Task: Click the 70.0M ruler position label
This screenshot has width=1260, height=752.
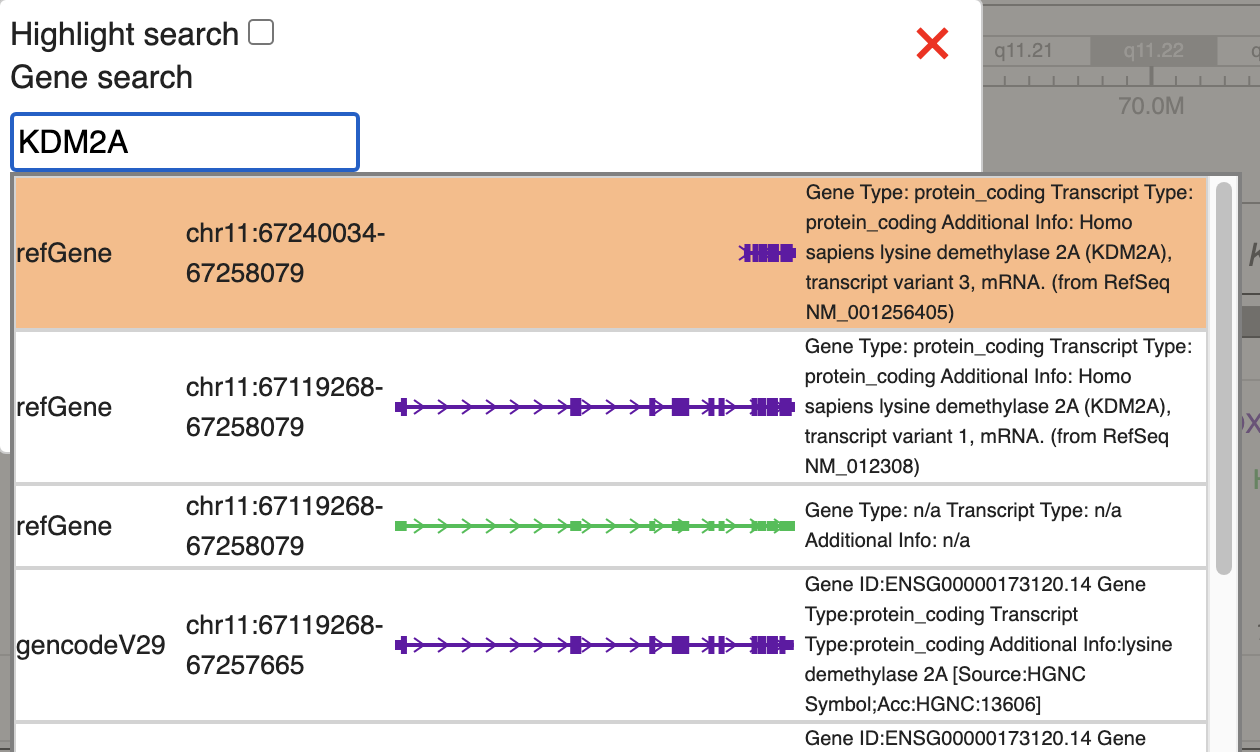Action: [x=1151, y=105]
